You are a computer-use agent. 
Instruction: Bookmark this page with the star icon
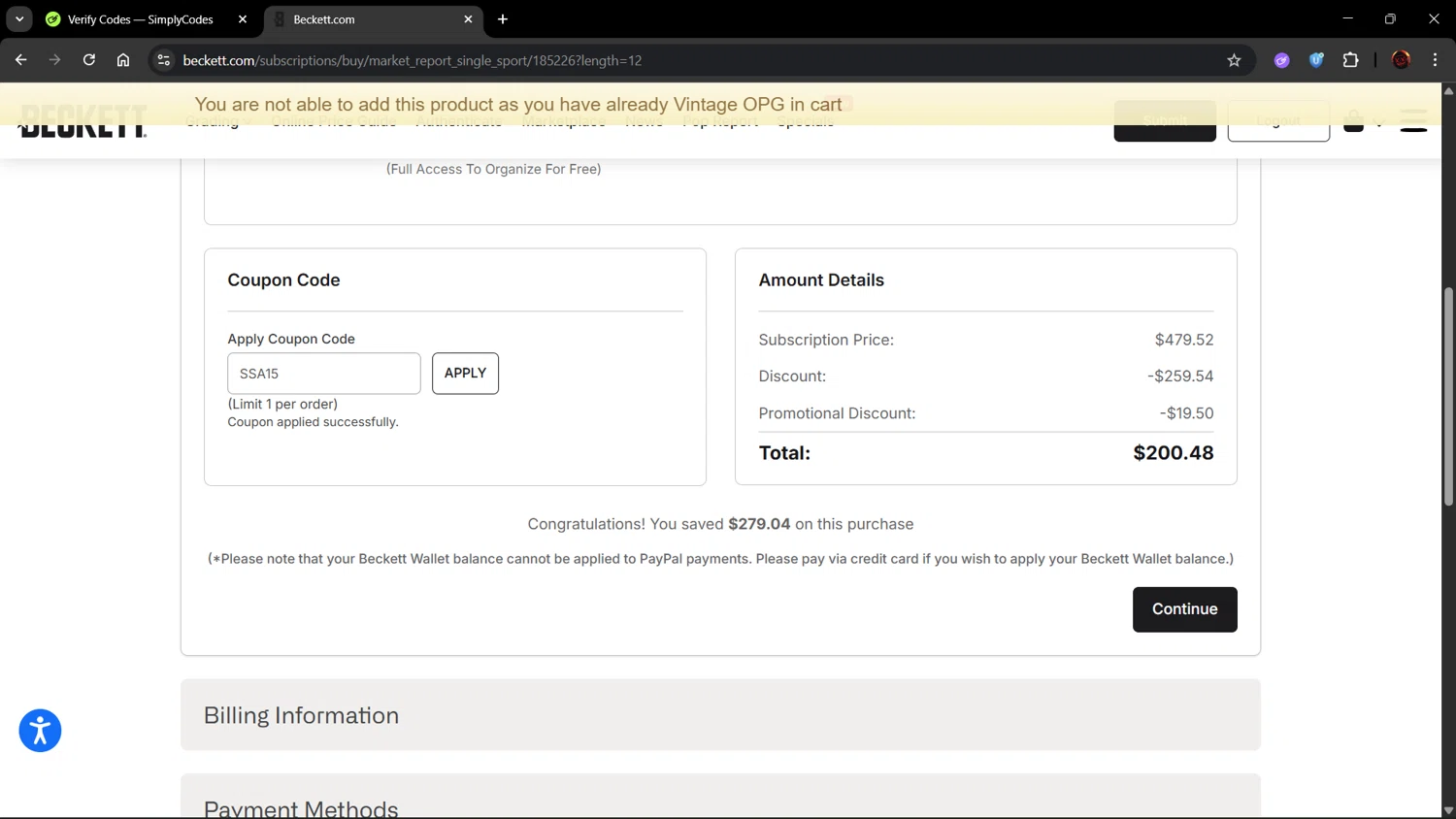point(1234,60)
